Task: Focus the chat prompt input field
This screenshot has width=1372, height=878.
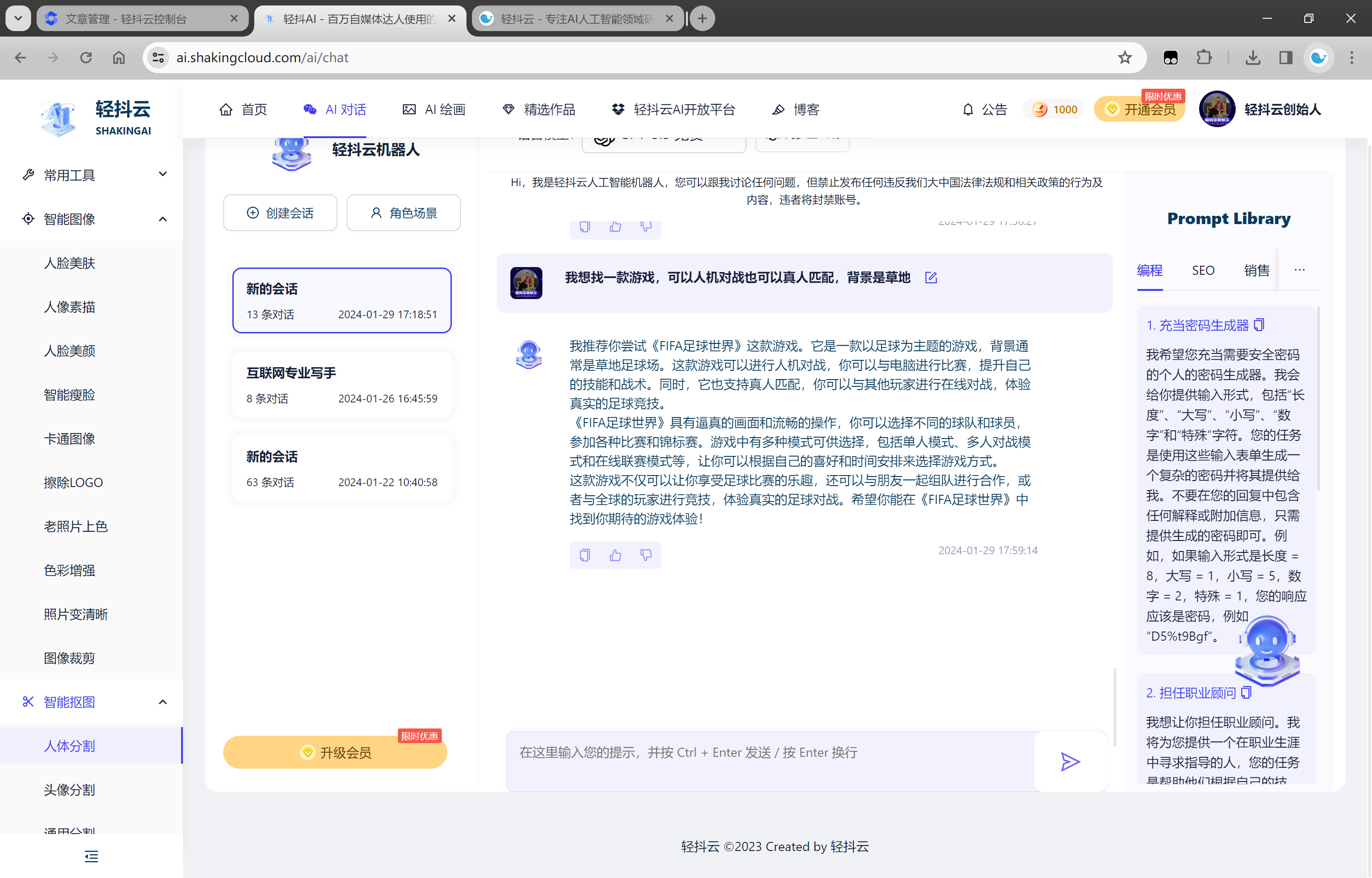Action: pos(770,761)
